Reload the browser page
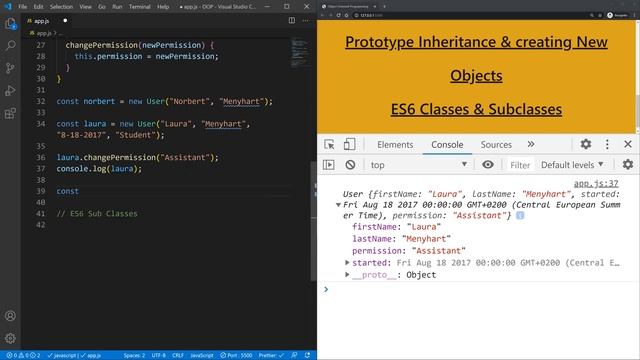 click(338, 15)
